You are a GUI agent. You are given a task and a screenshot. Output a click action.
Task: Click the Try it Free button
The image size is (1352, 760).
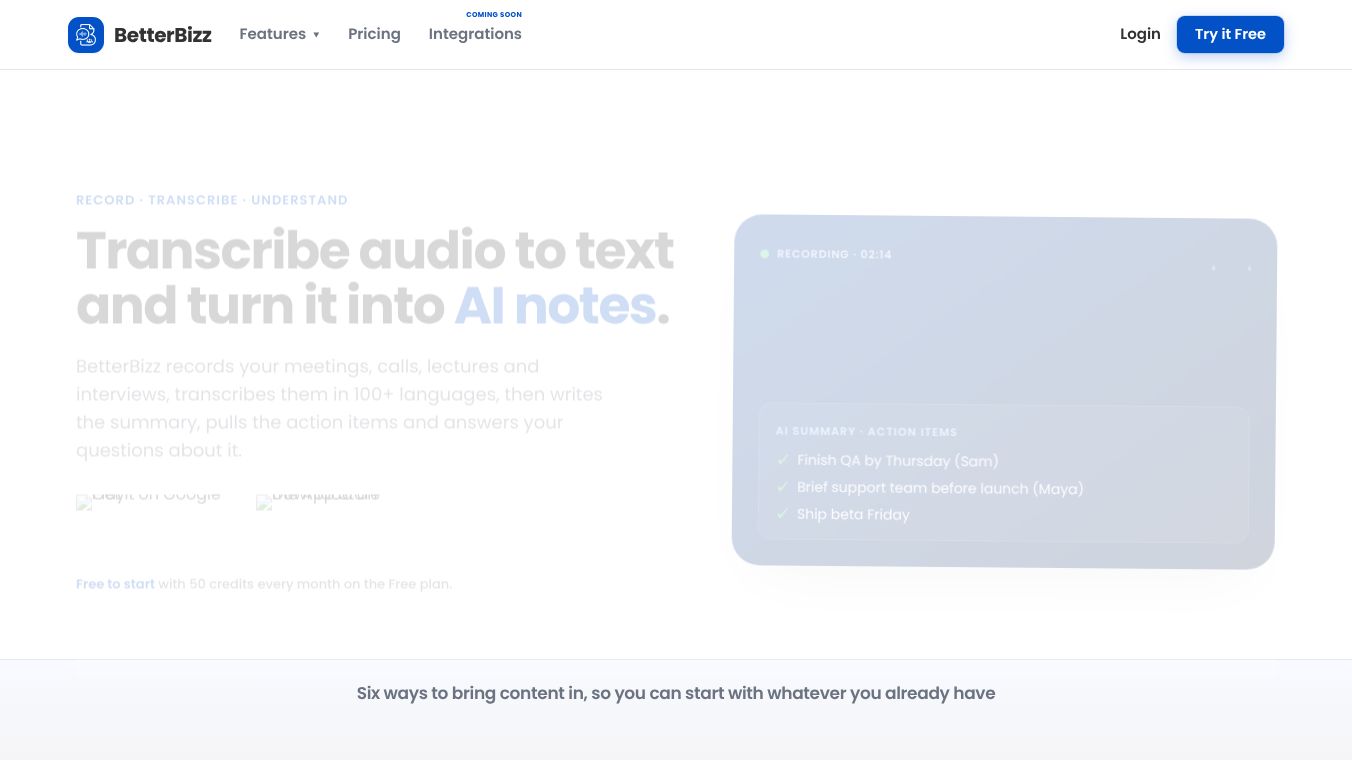coord(1230,34)
